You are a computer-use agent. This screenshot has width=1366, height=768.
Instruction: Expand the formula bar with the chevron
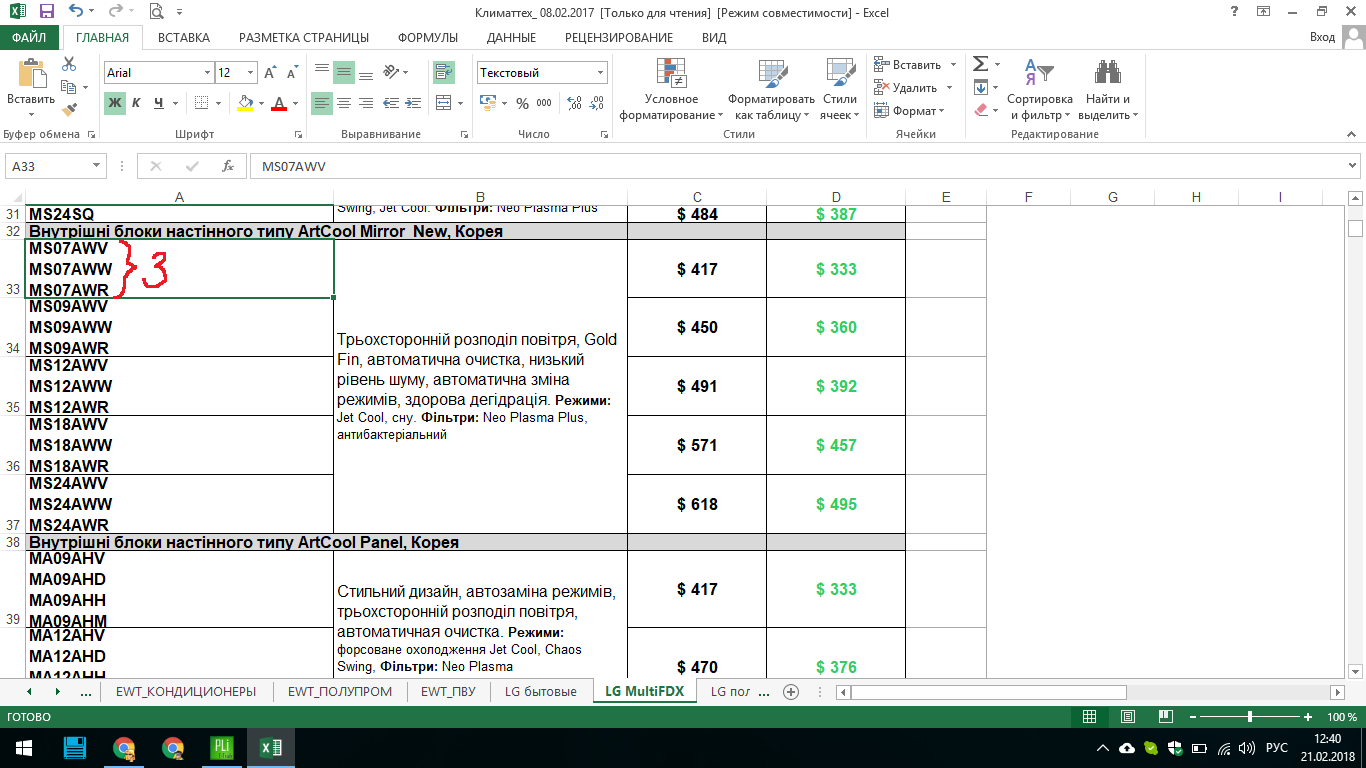coord(1353,166)
